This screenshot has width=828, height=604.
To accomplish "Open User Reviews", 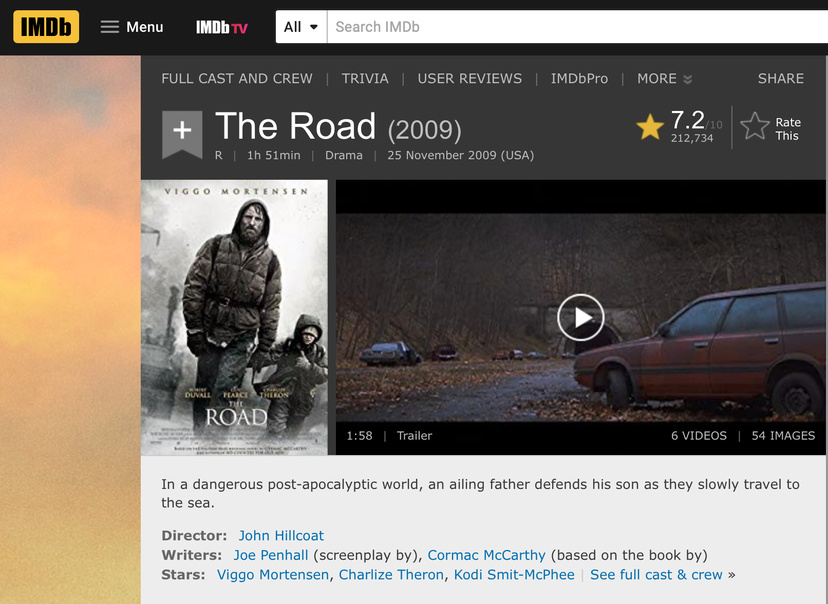I will [469, 79].
